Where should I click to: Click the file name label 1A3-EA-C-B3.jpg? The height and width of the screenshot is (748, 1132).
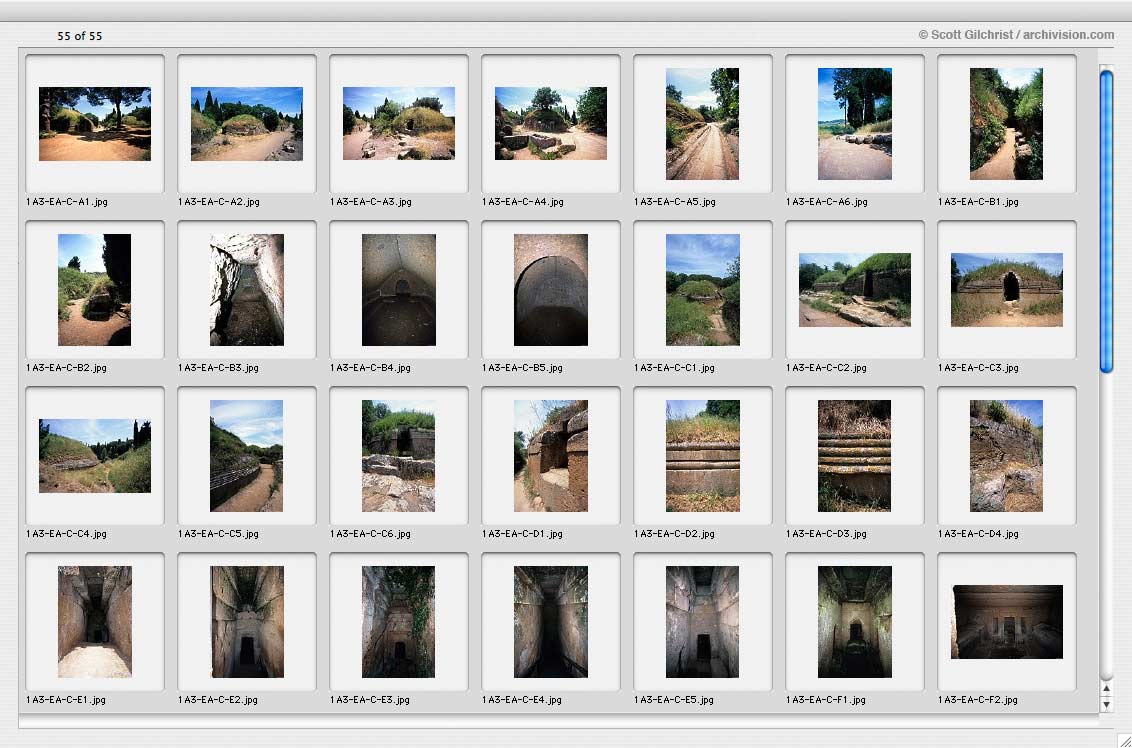pos(218,368)
